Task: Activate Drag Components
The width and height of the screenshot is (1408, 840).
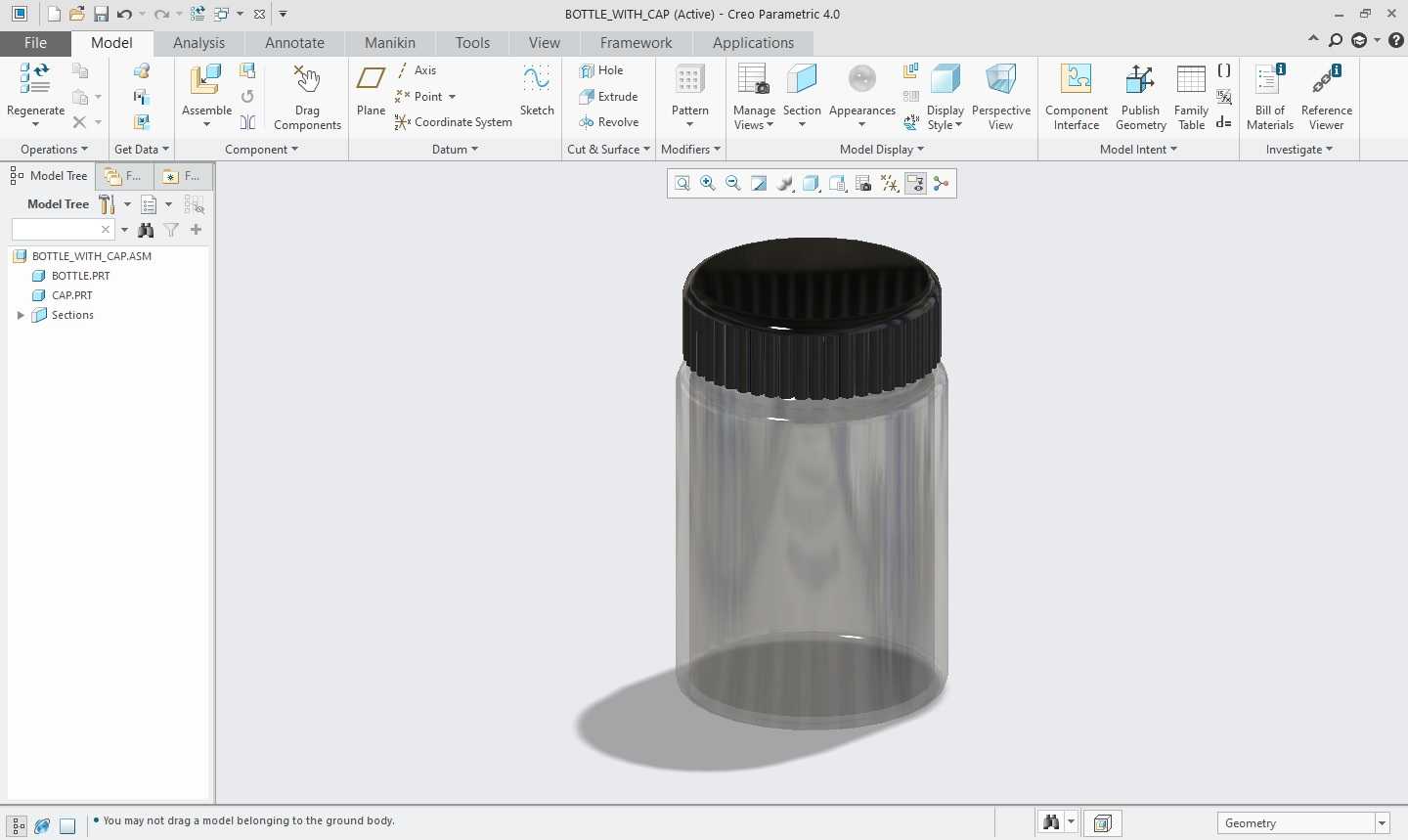Action: click(x=307, y=97)
